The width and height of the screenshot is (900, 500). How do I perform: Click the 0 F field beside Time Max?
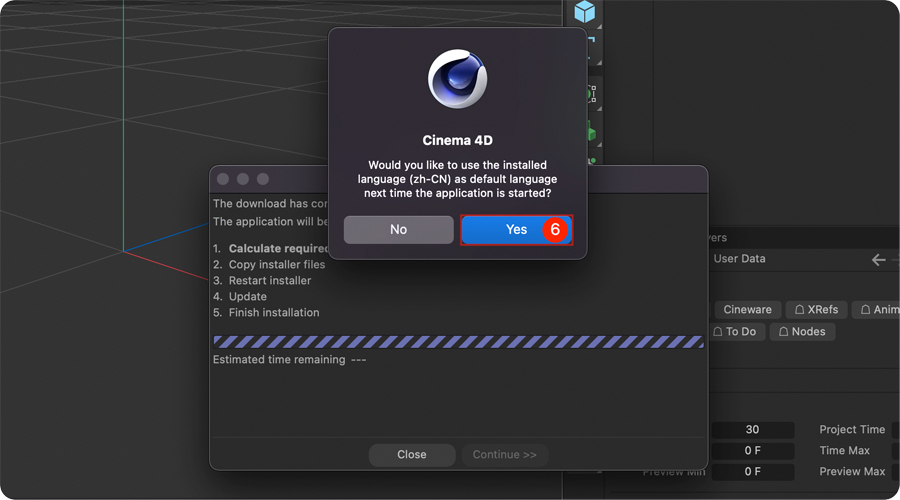pyautogui.click(x=752, y=451)
